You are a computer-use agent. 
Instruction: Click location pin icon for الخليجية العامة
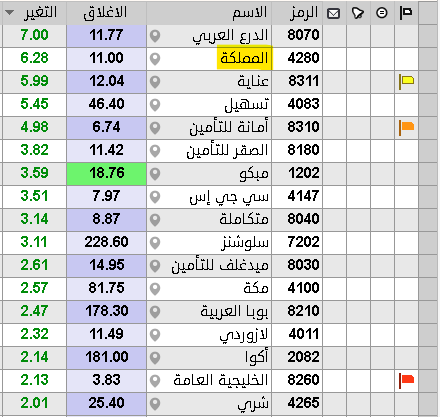[x=155, y=381]
